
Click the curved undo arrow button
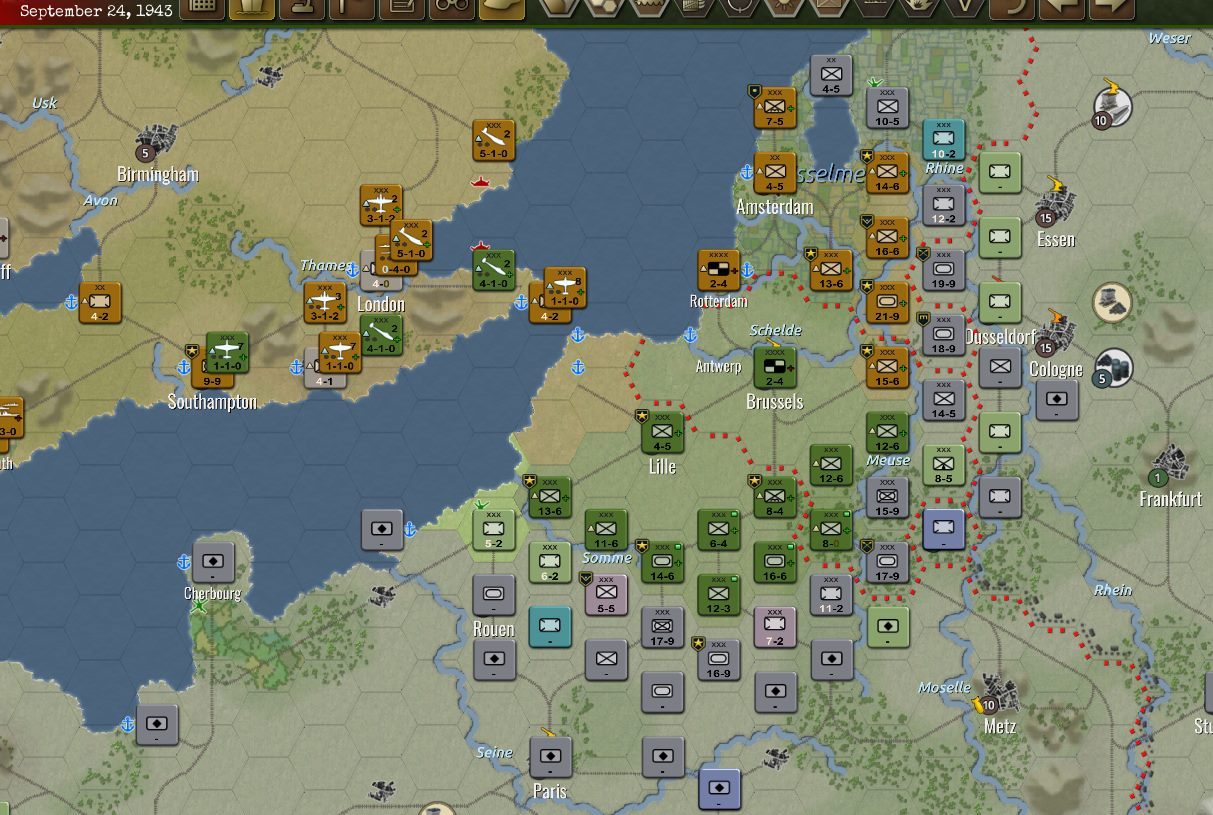click(x=1011, y=8)
